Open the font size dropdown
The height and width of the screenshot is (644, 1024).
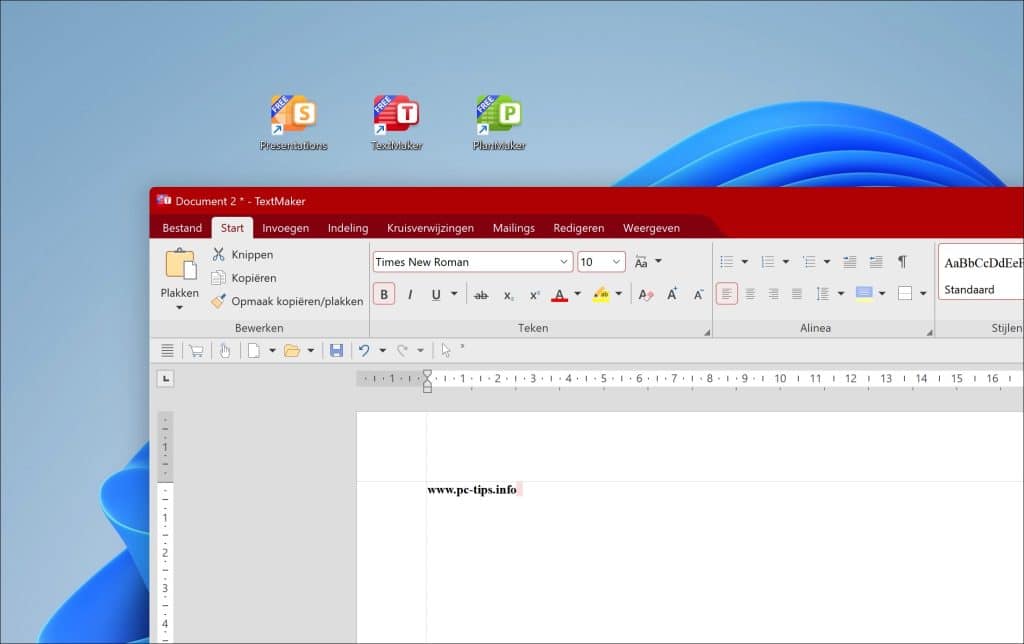point(616,262)
